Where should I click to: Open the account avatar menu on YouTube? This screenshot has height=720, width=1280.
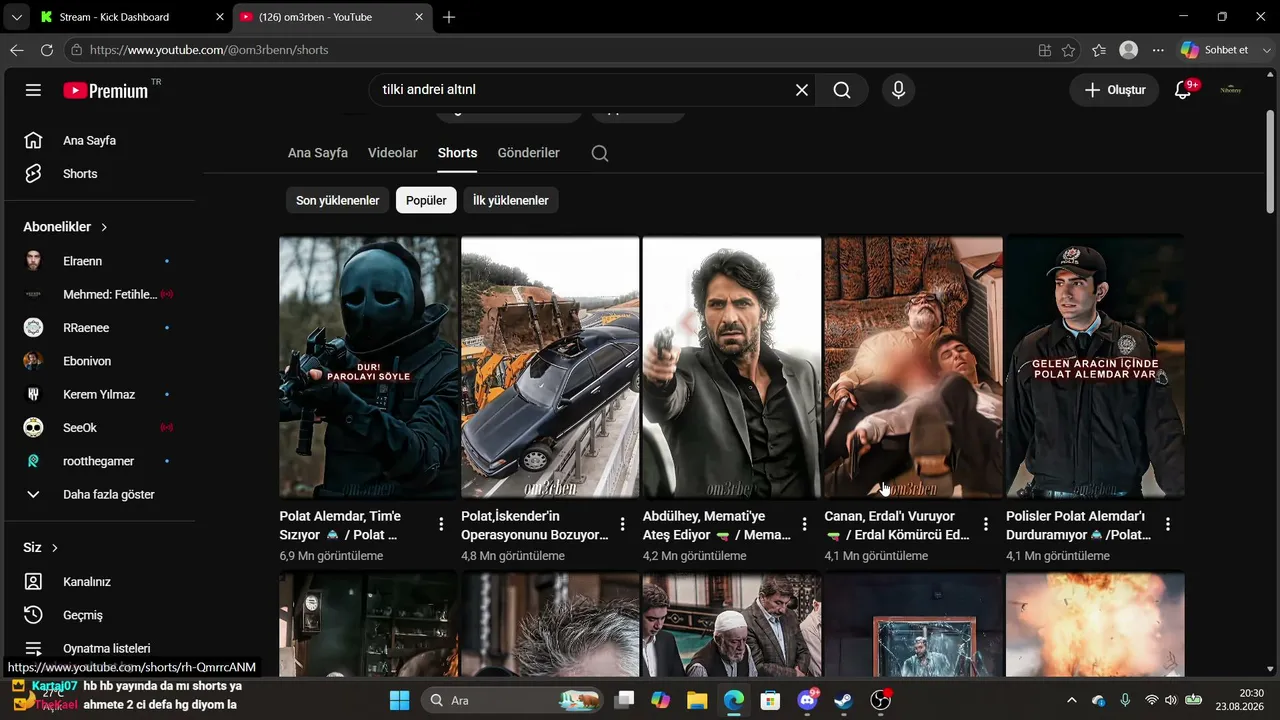coord(1230,90)
